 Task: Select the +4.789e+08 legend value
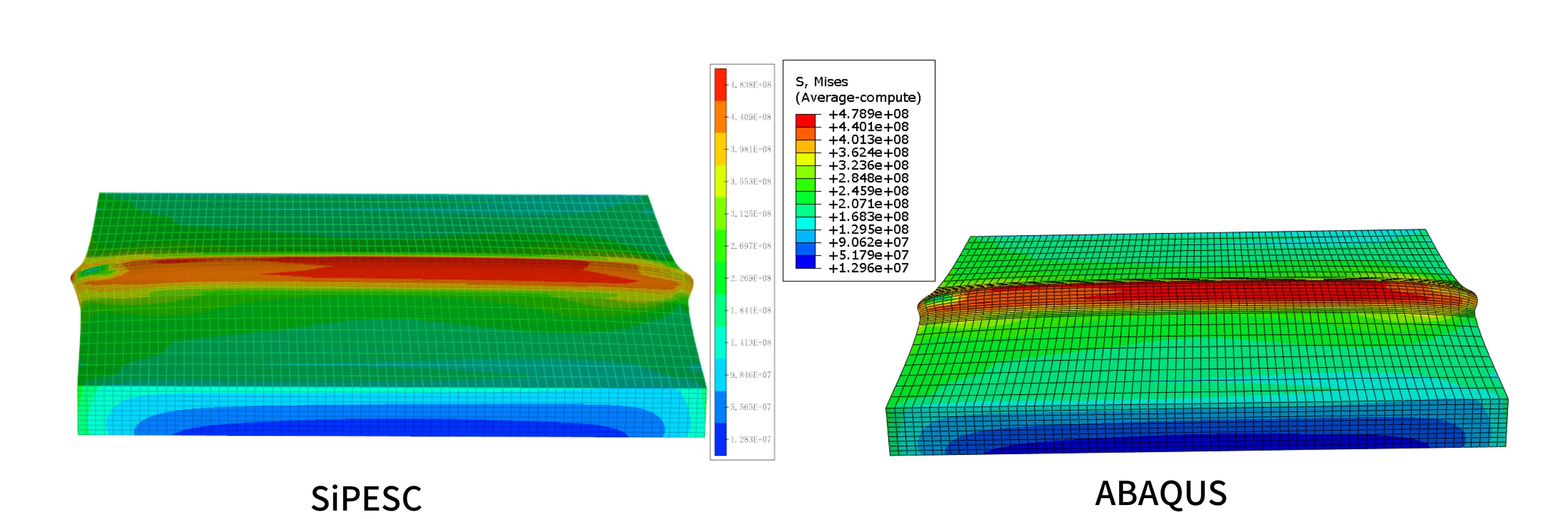(x=868, y=114)
